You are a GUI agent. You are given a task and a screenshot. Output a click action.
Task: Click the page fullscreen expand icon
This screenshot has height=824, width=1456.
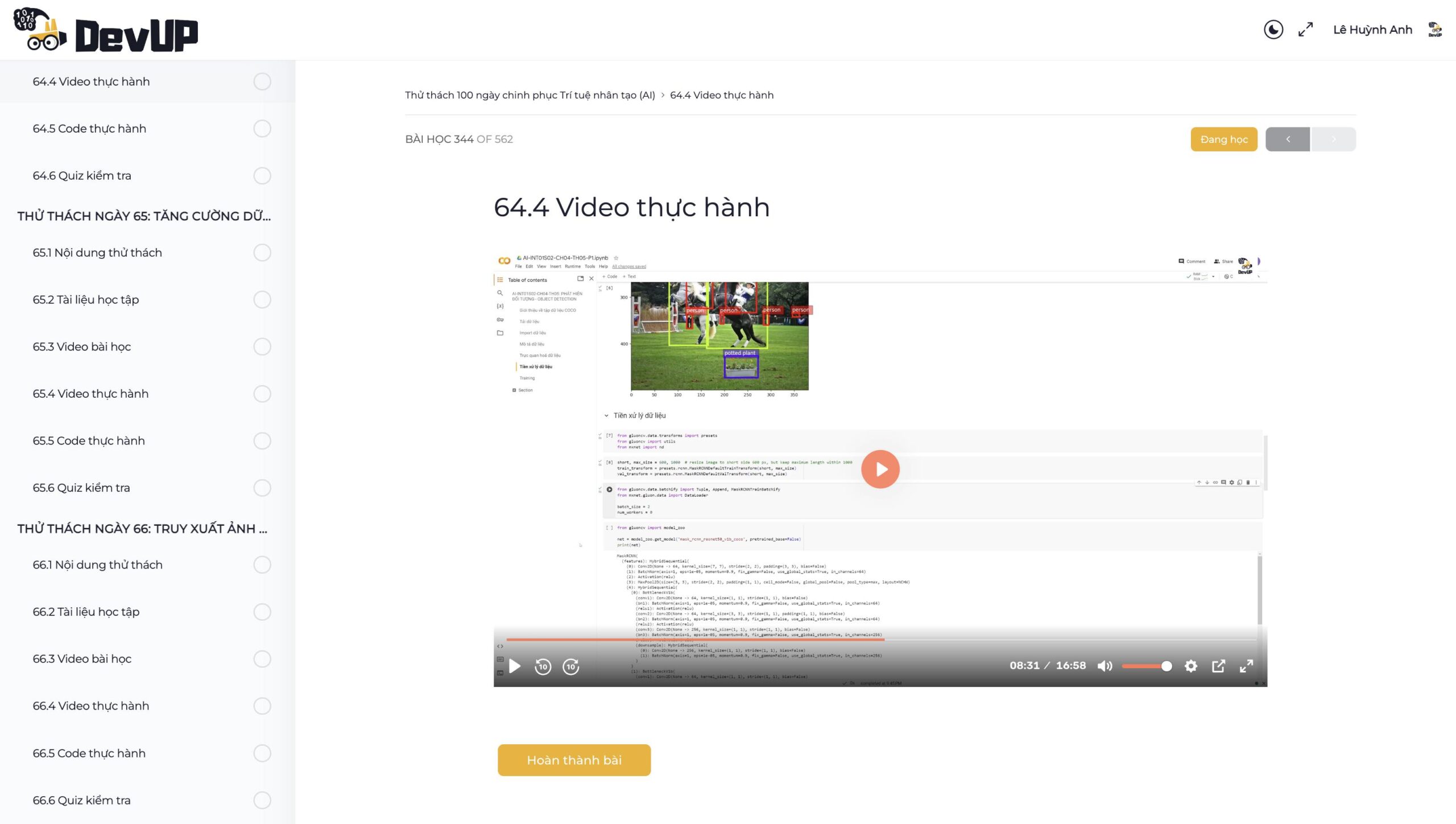1305,30
